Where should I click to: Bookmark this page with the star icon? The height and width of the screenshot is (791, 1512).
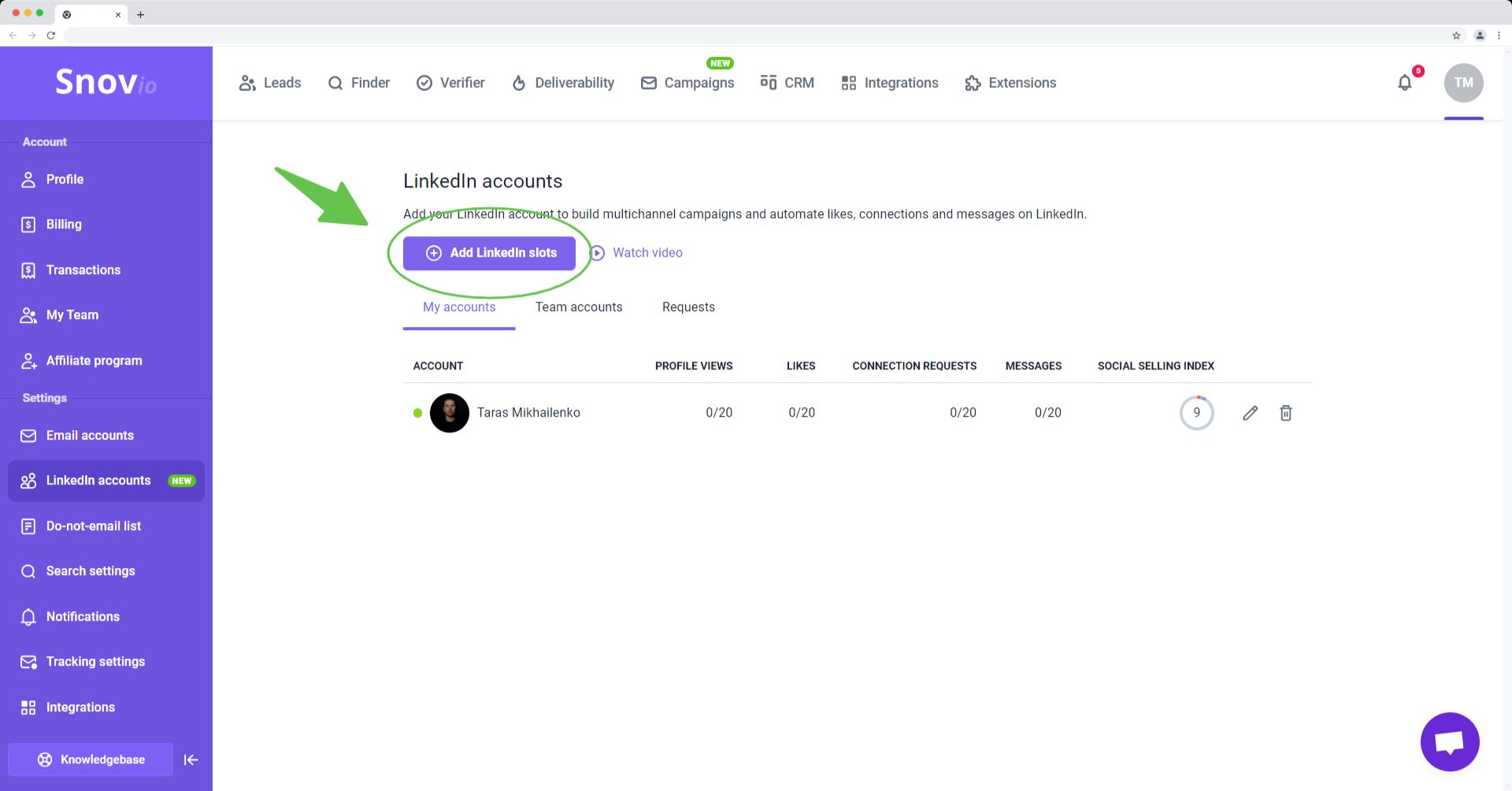click(1456, 35)
